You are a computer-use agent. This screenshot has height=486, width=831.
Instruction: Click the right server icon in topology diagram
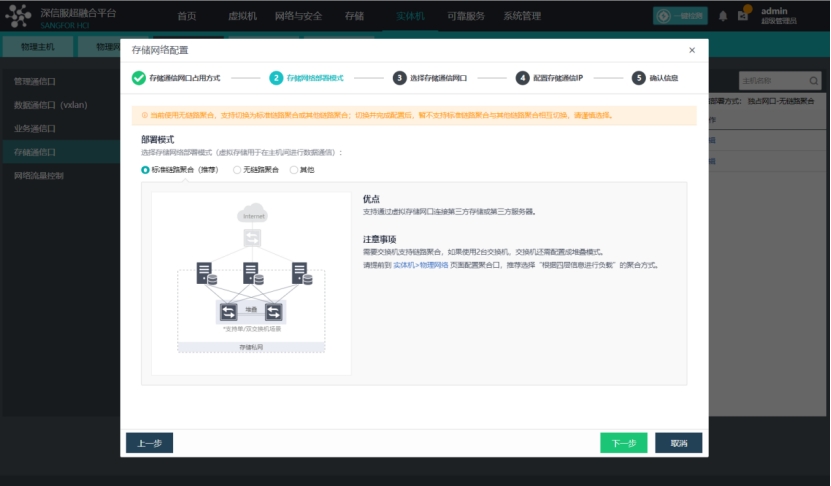coord(302,273)
